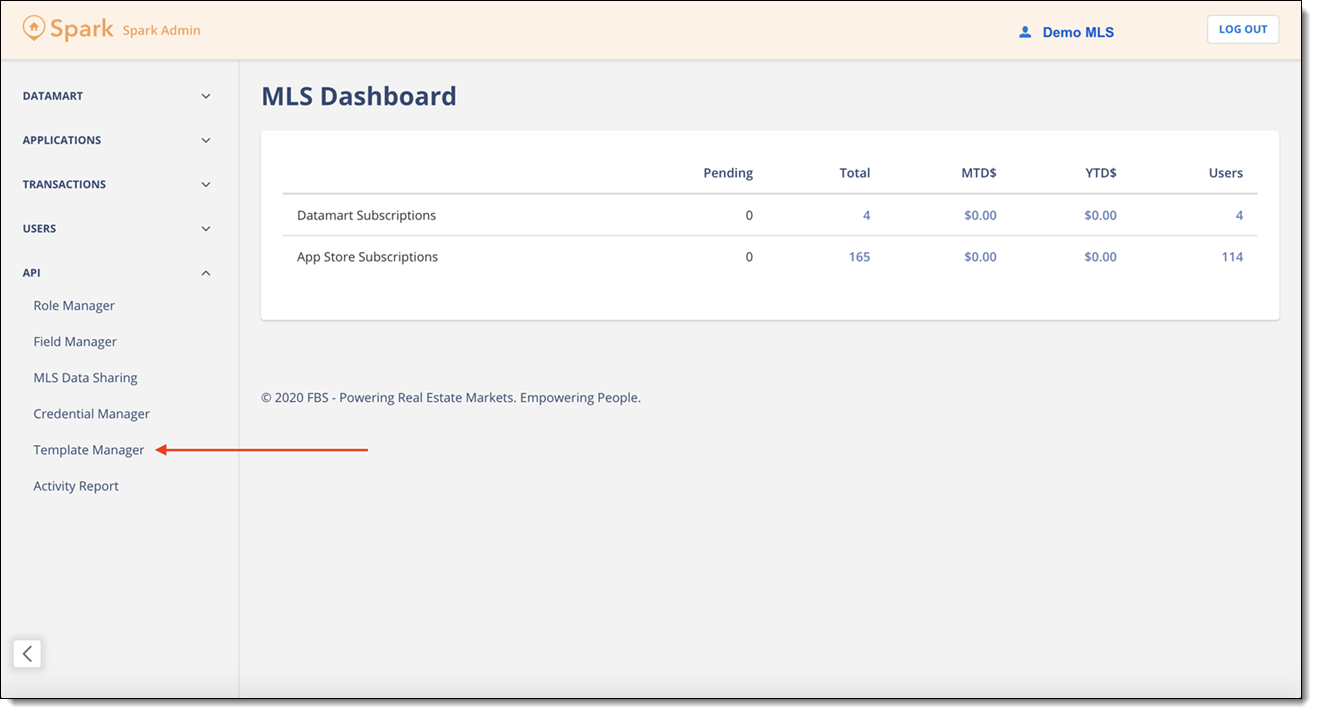Click the user profile icon beside Demo MLS
Viewport: 1317px width, 714px height.
(1025, 32)
